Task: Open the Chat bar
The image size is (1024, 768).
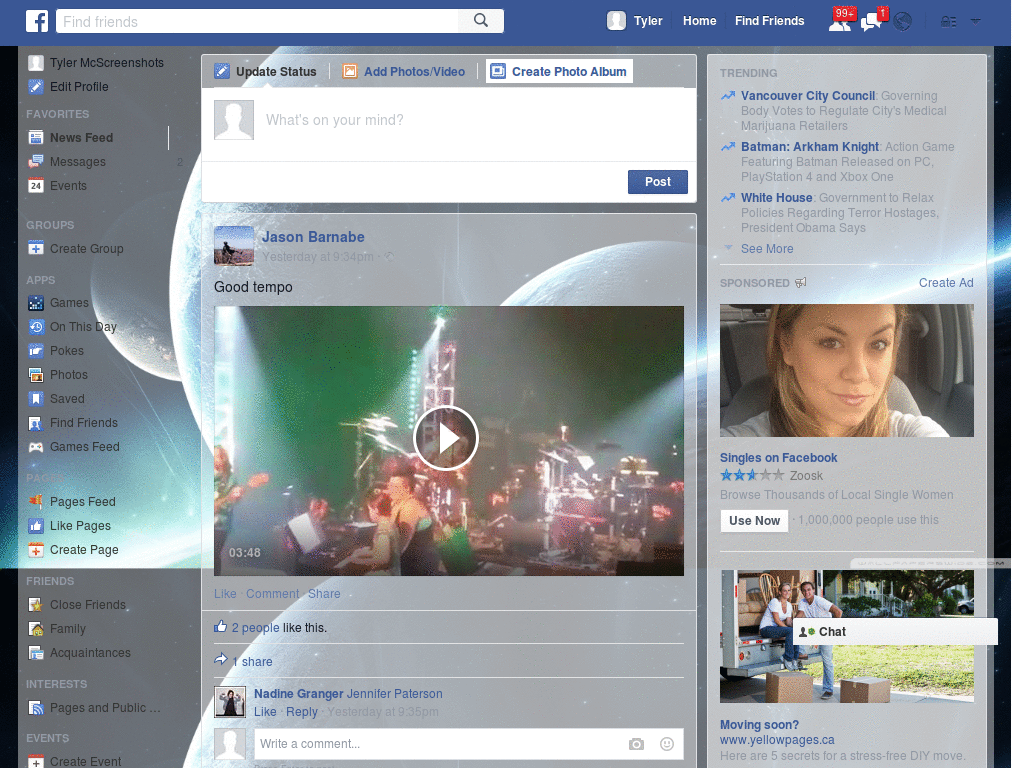Action: tap(895, 632)
